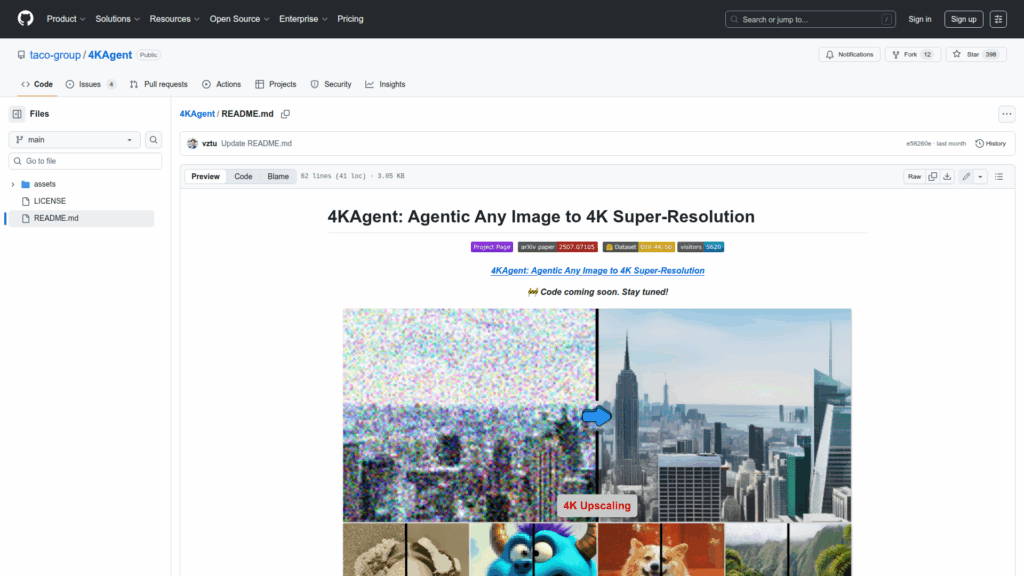Select the assets folder
The width and height of the screenshot is (1024, 576).
coord(44,184)
